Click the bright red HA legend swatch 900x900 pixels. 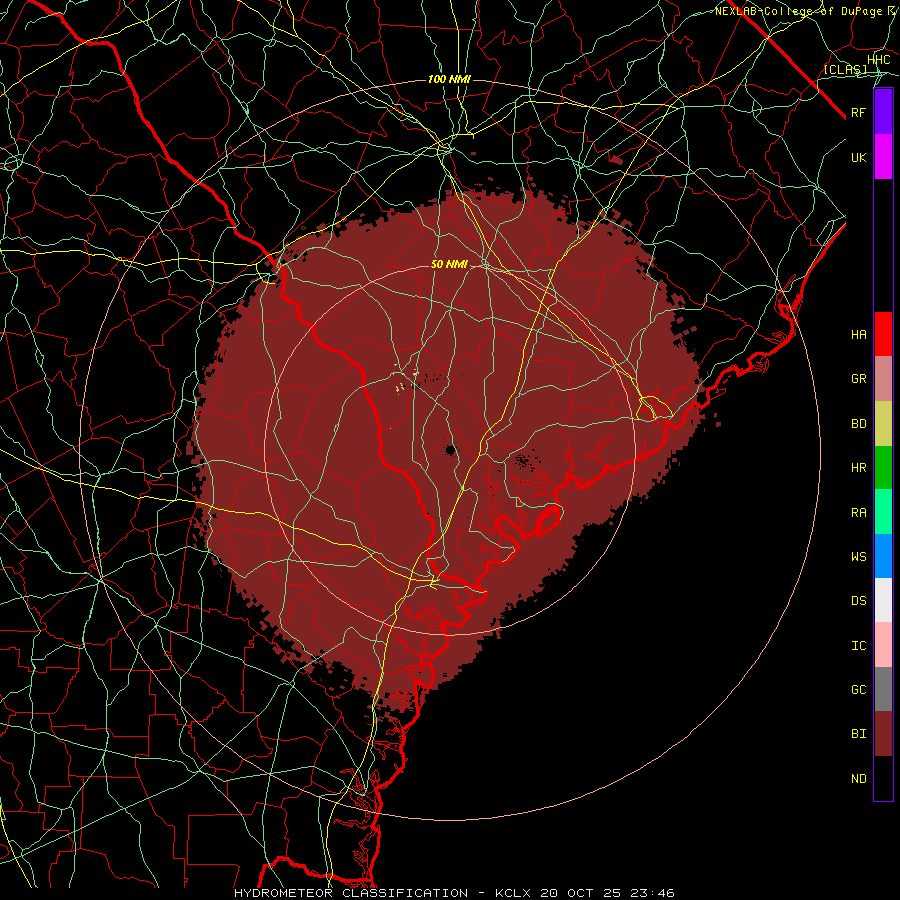(883, 334)
